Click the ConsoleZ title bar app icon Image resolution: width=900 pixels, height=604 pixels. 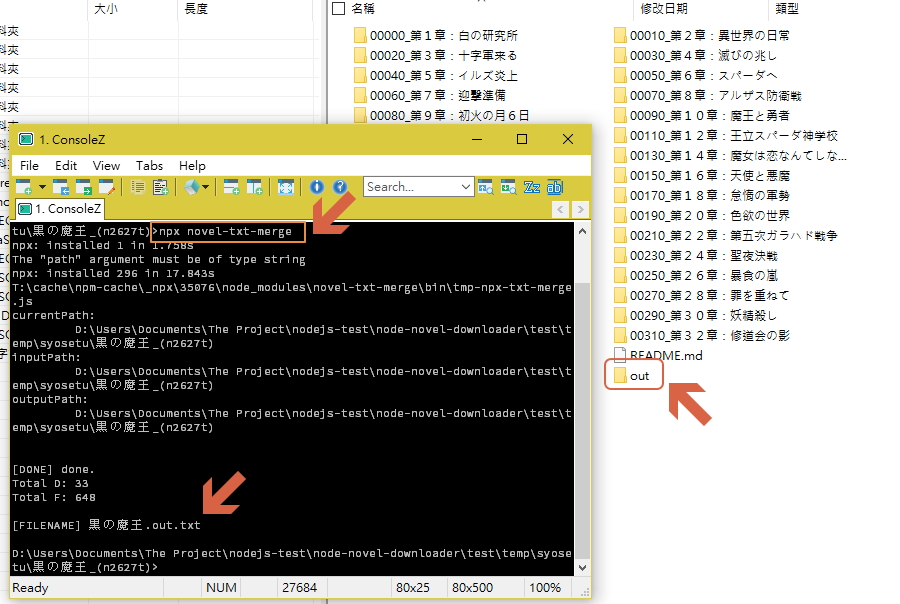pyautogui.click(x=26, y=139)
